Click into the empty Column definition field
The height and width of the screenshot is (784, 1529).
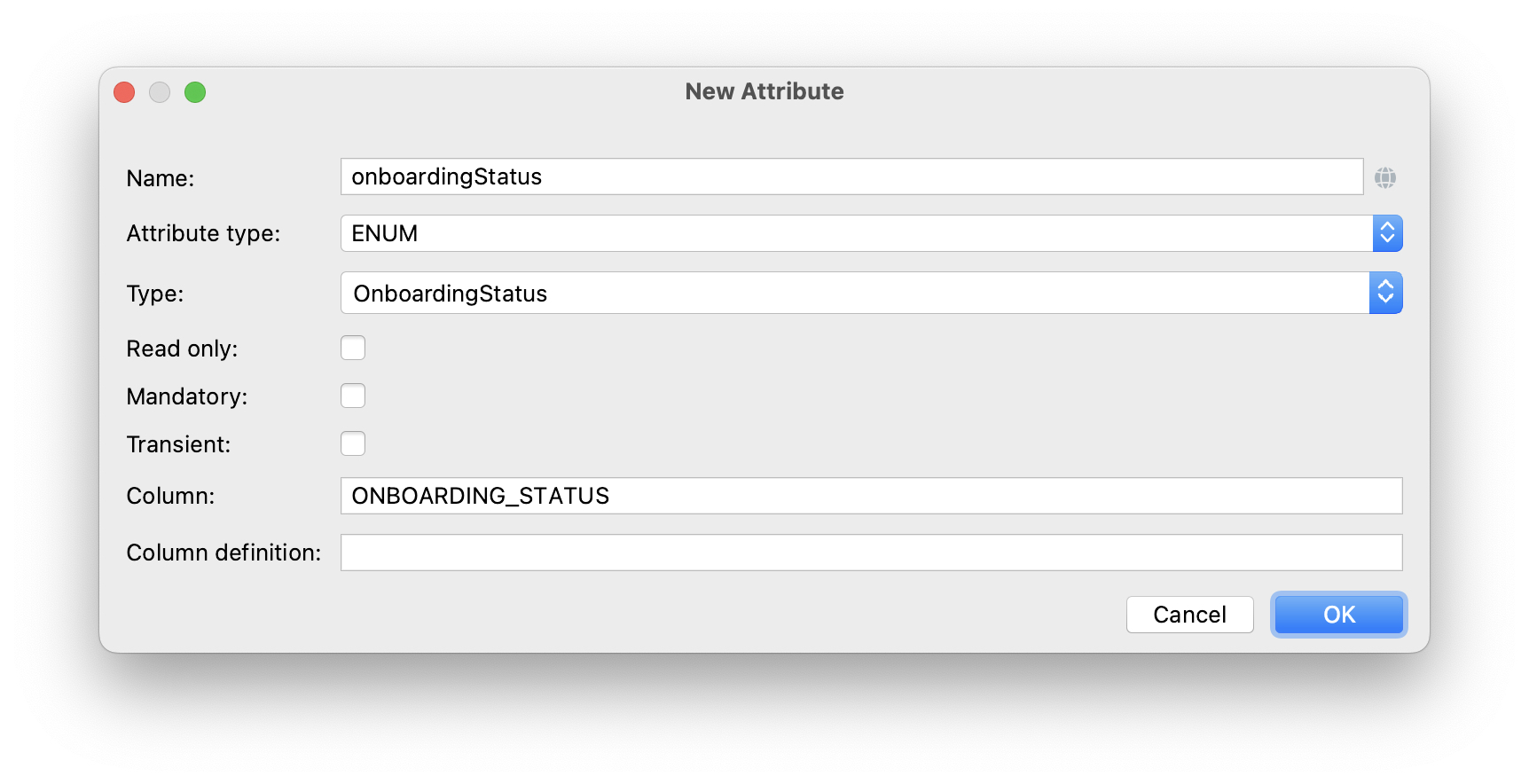pyautogui.click(x=871, y=553)
